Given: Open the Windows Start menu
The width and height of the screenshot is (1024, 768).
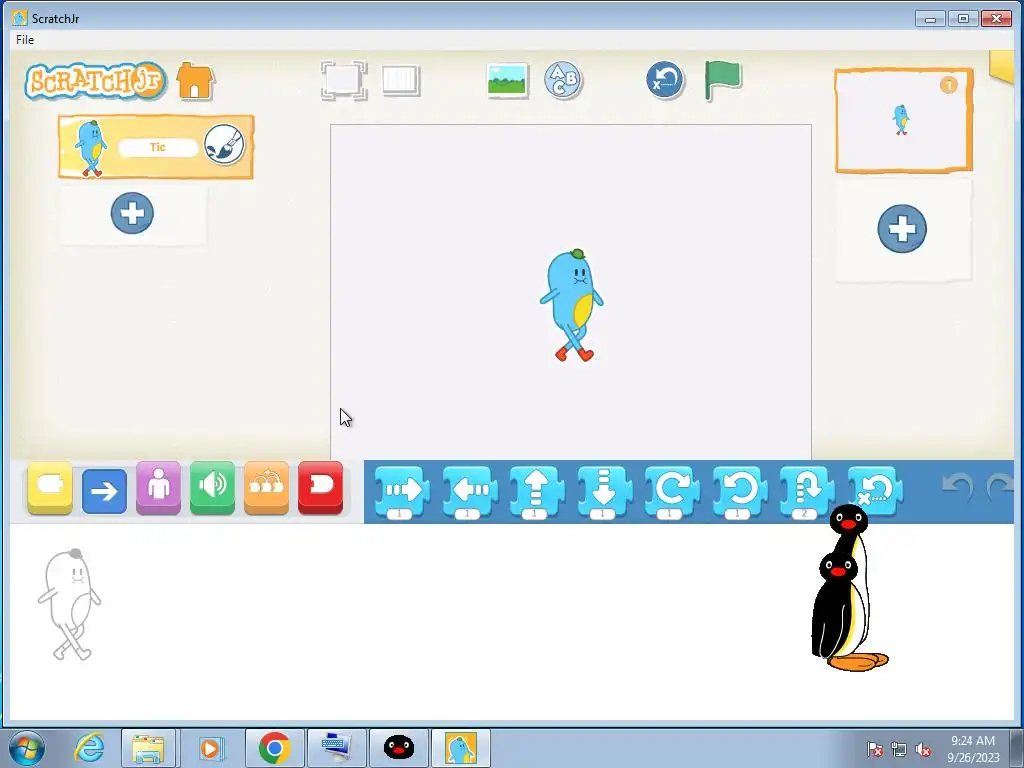Looking at the screenshot, I should coord(27,748).
